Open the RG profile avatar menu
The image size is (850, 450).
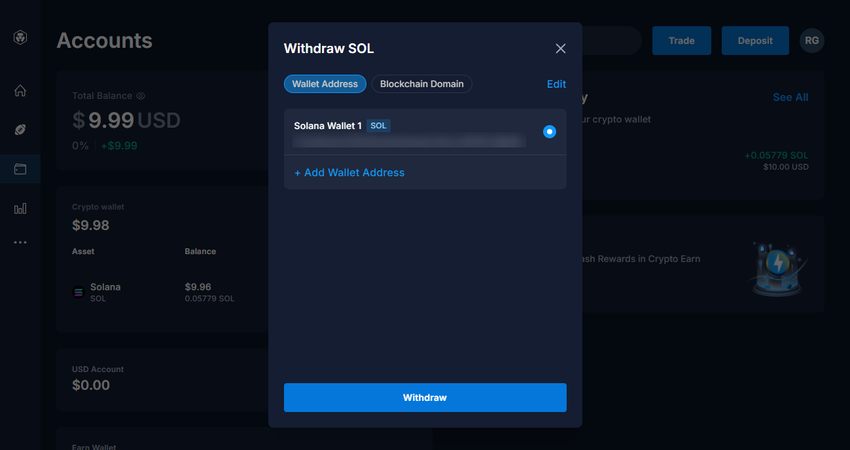[x=811, y=40]
